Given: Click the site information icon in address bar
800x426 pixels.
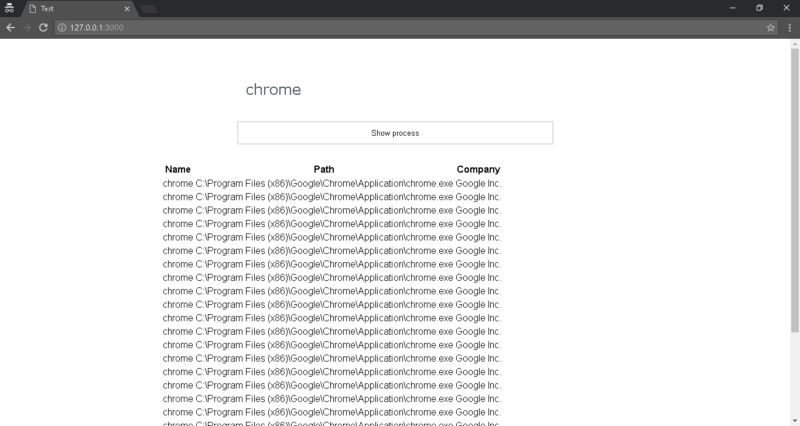Looking at the screenshot, I should coord(62,27).
